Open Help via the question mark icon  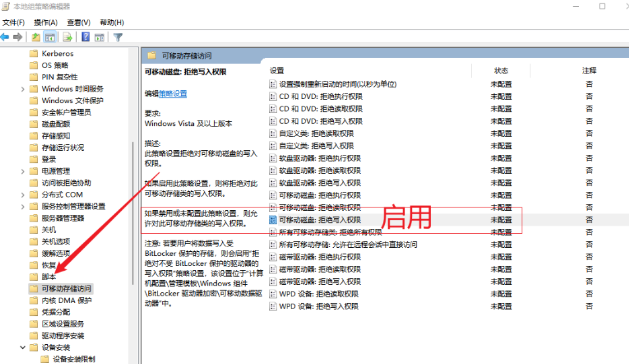tap(85, 37)
